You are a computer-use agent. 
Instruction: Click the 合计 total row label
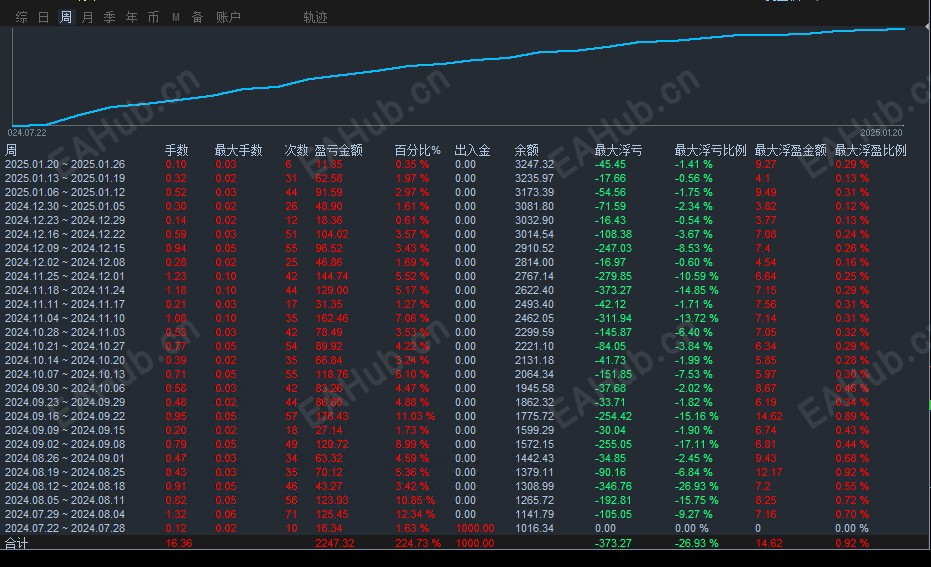click(16, 543)
